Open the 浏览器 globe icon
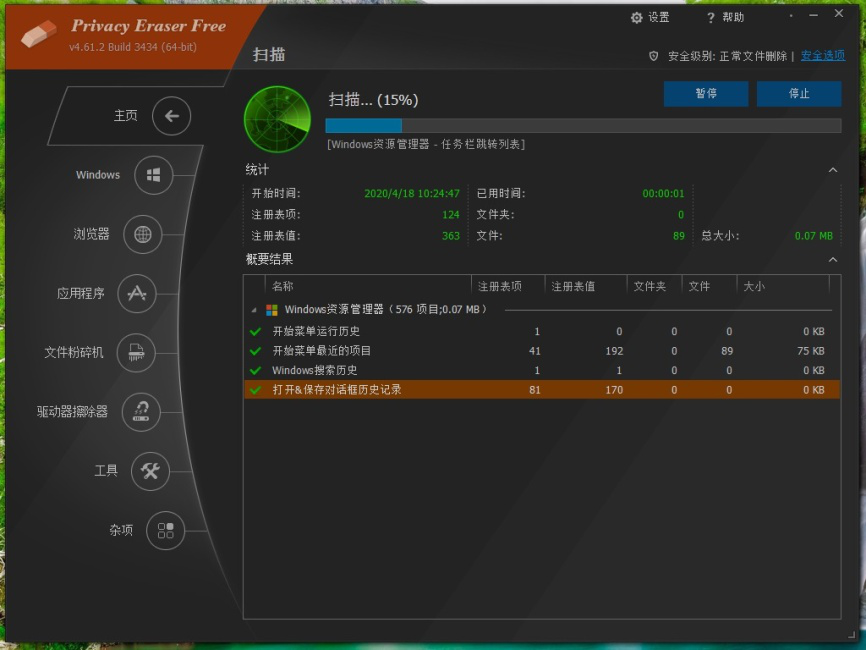Viewport: 866px width, 650px height. [x=142, y=234]
